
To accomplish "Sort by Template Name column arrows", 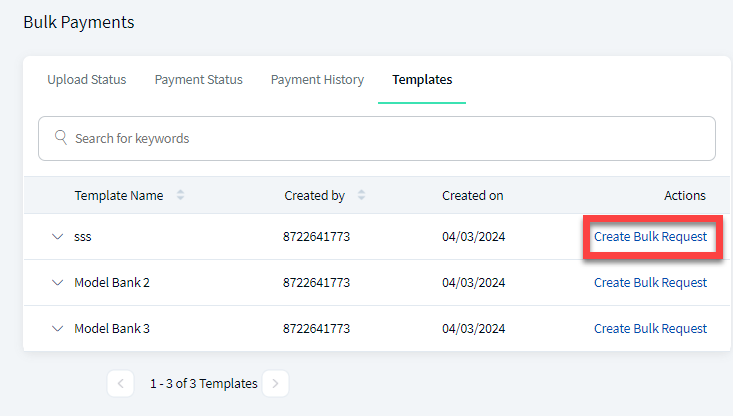I will [x=180, y=195].
